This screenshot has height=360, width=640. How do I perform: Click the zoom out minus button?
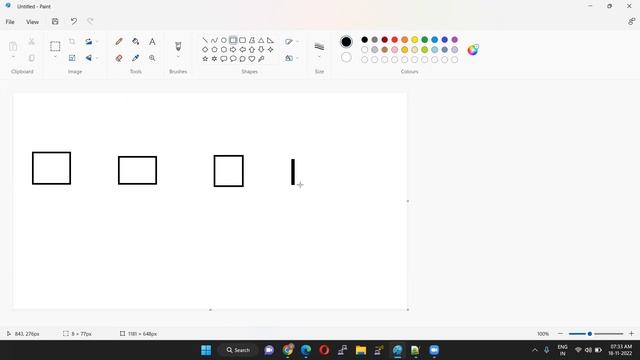[x=560, y=334]
